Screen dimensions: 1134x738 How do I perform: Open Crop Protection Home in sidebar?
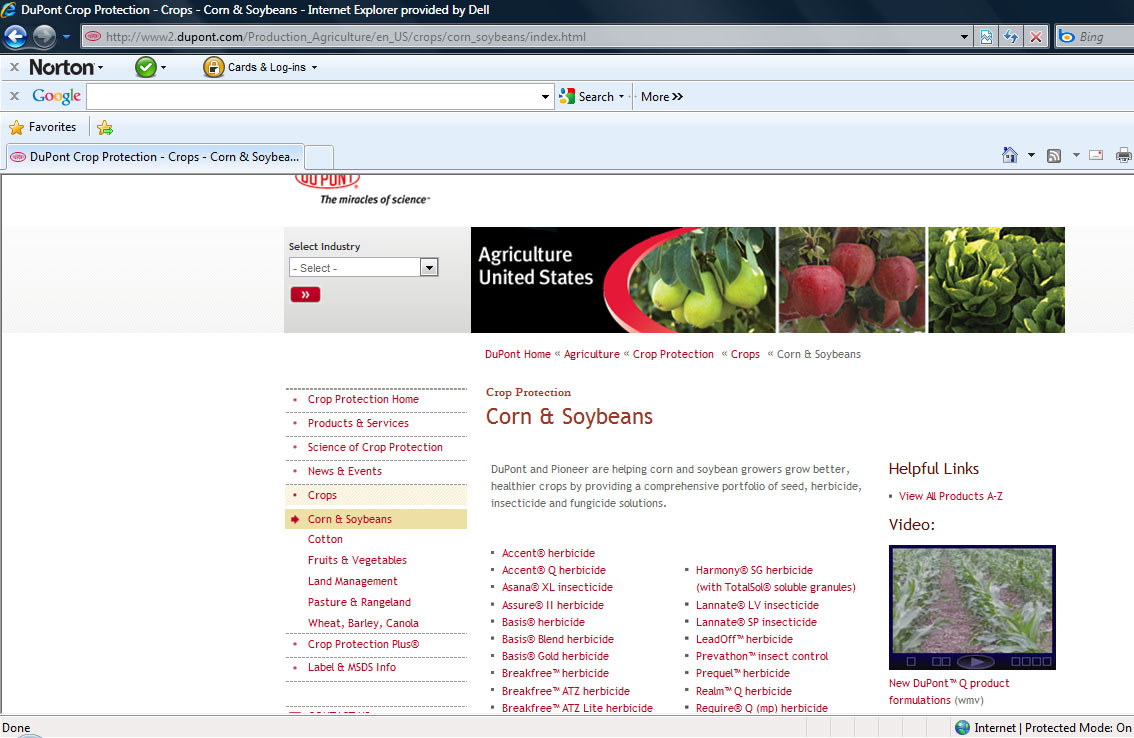pyautogui.click(x=363, y=399)
